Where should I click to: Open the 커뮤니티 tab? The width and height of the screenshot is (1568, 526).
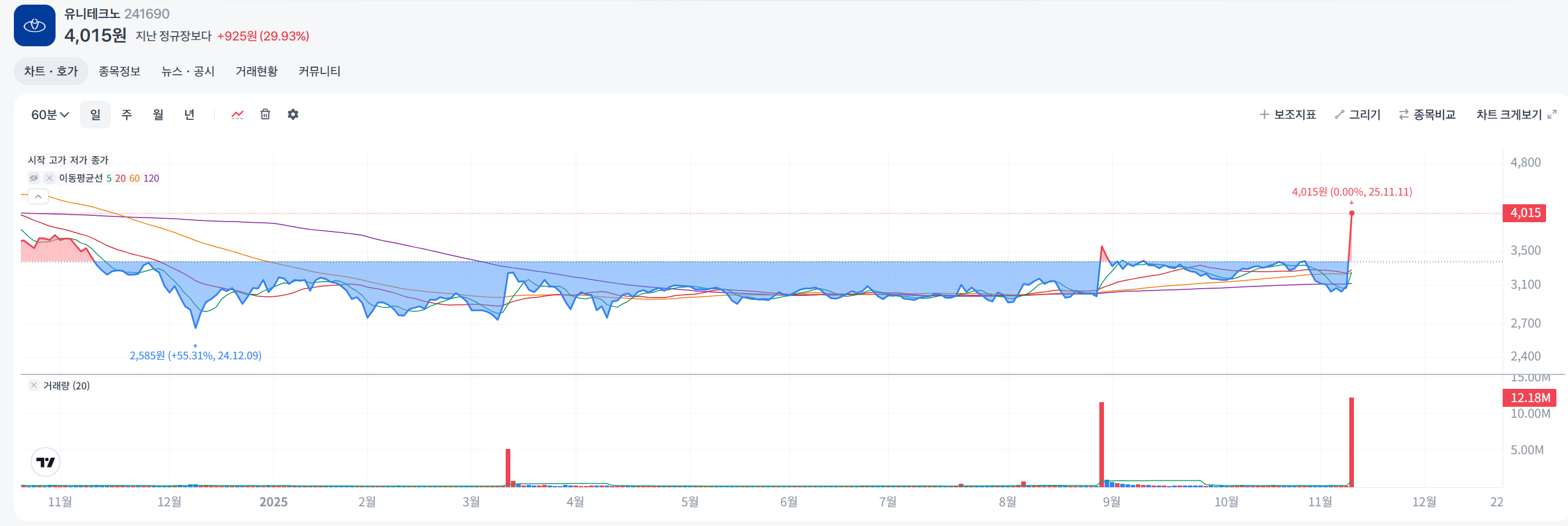point(319,71)
